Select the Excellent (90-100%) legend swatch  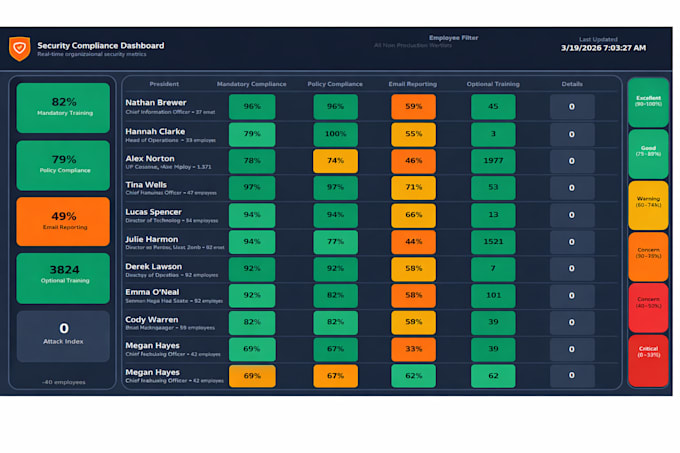click(648, 102)
